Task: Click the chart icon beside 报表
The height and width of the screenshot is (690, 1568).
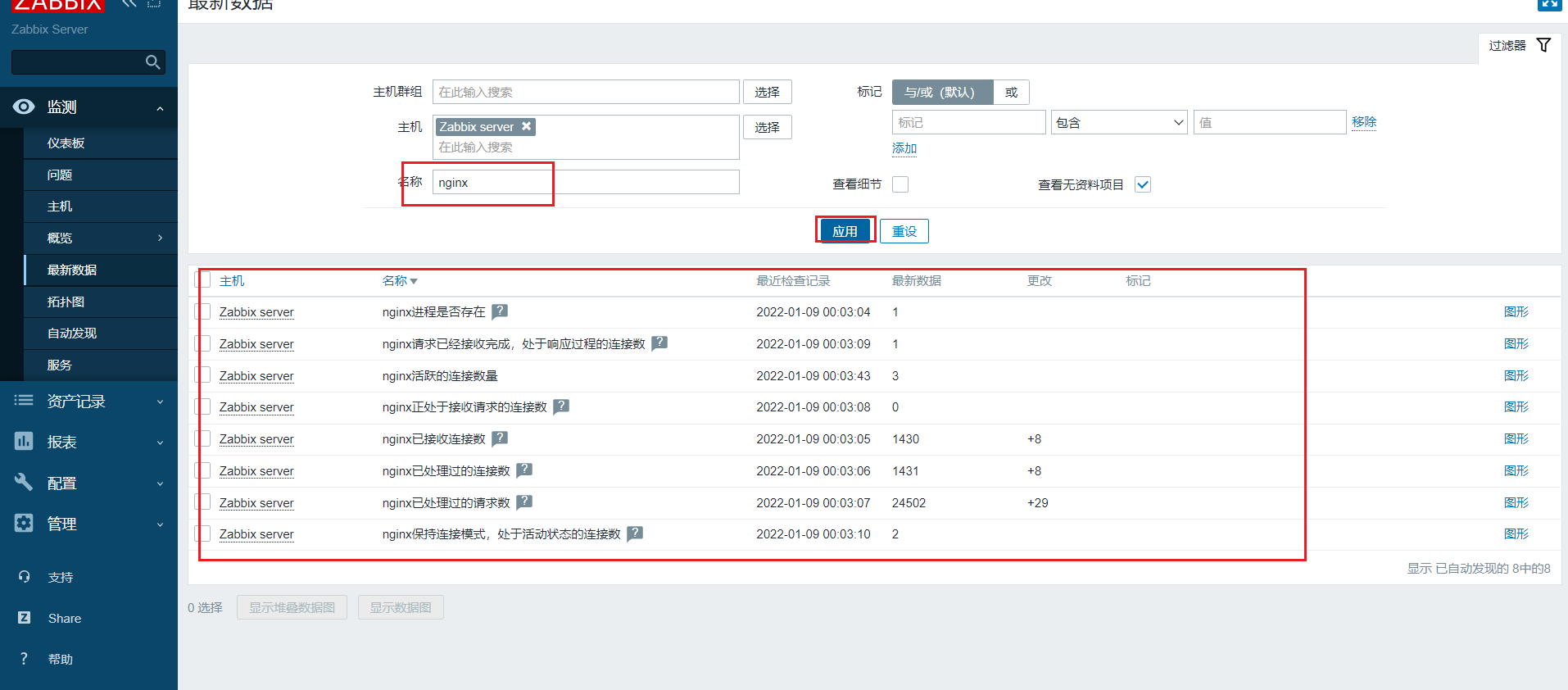Action: click(24, 442)
